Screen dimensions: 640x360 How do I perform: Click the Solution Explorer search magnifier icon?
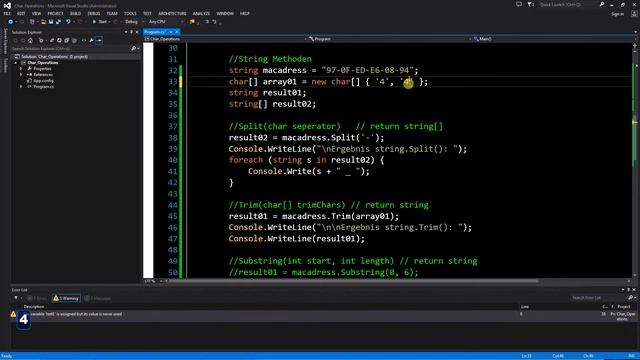pos(133,49)
